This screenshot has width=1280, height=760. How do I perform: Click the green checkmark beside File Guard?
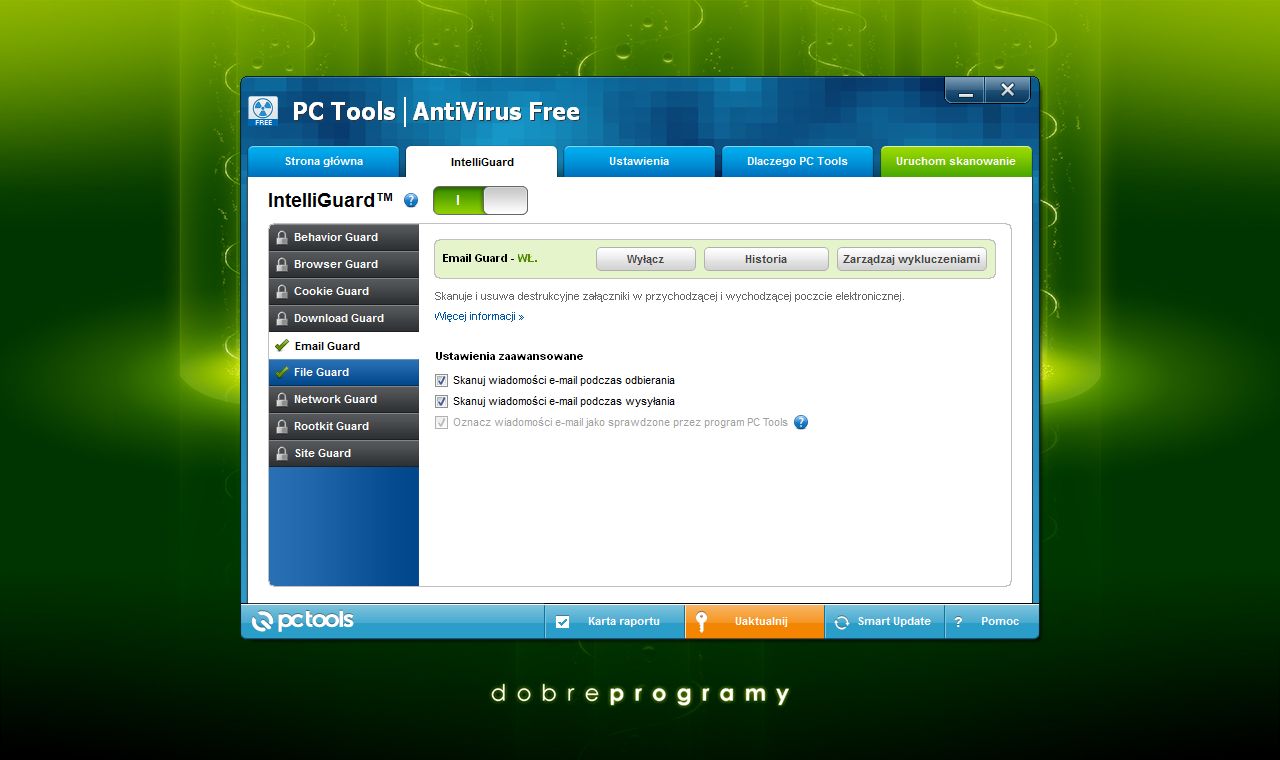coord(282,372)
